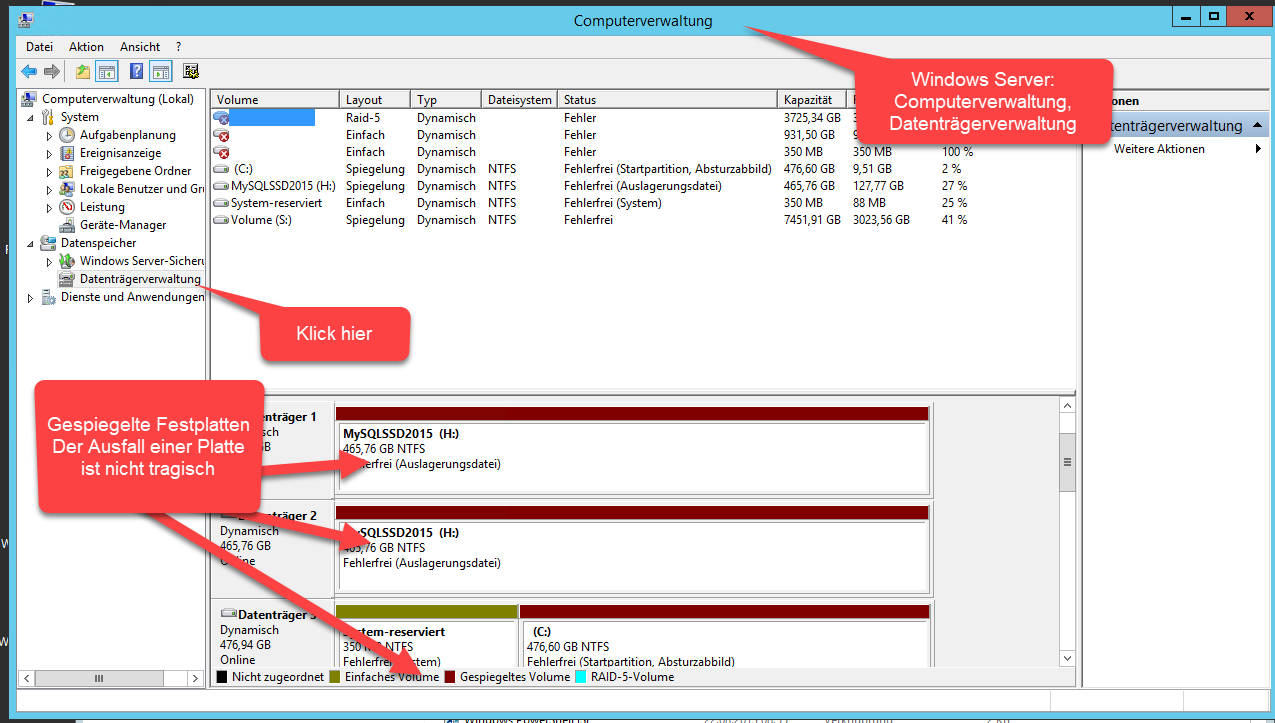1275x723 pixels.
Task: Select the Ereignisanzeige icon
Action: point(67,153)
